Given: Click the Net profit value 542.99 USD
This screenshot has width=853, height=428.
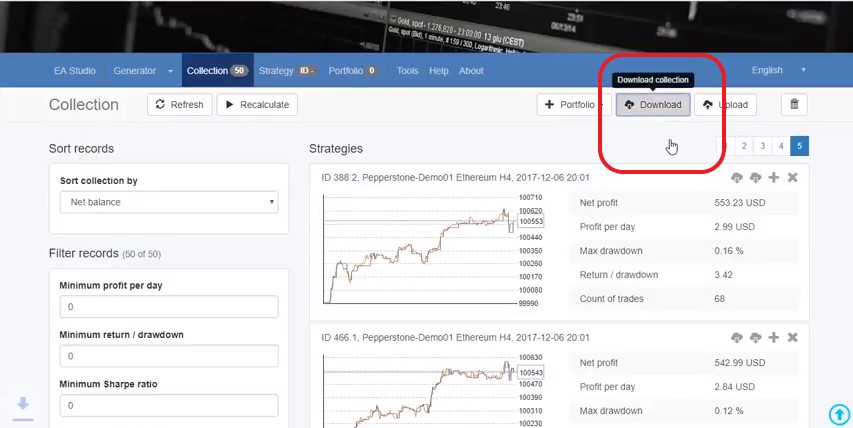Looking at the screenshot, I should pyautogui.click(x=740, y=363).
